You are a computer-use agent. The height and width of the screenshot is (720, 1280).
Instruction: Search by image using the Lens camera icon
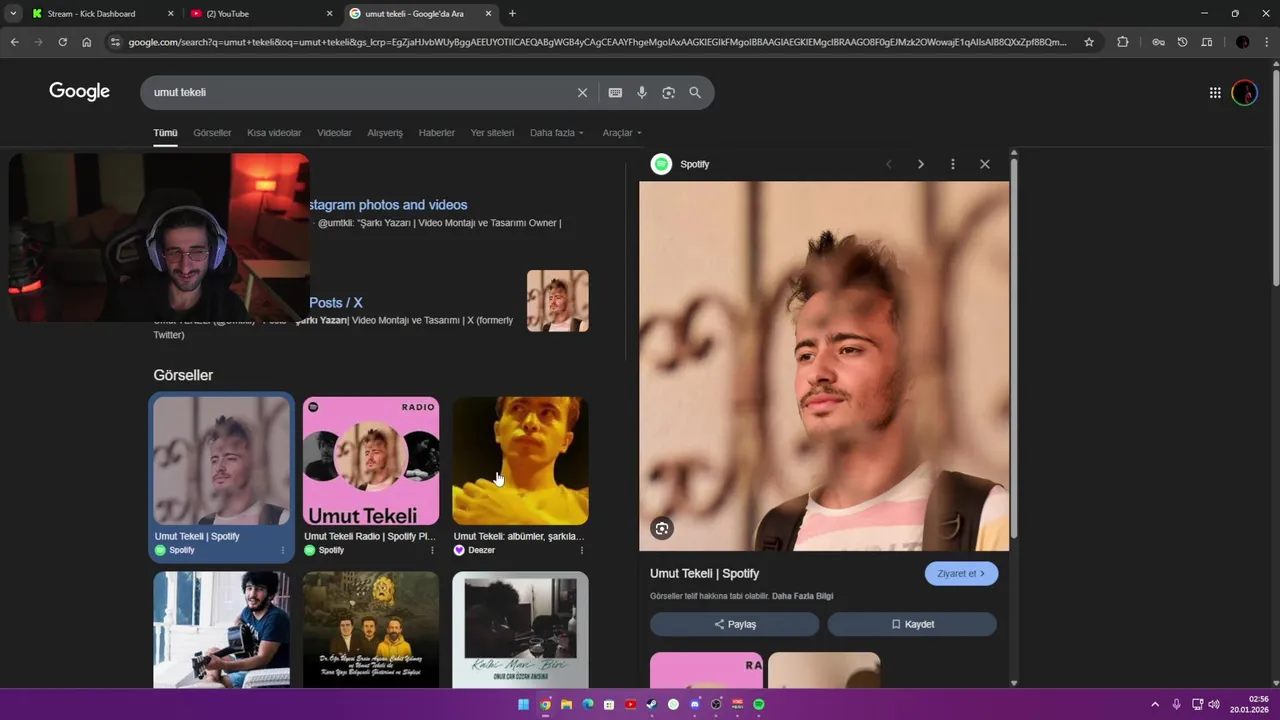tap(668, 93)
